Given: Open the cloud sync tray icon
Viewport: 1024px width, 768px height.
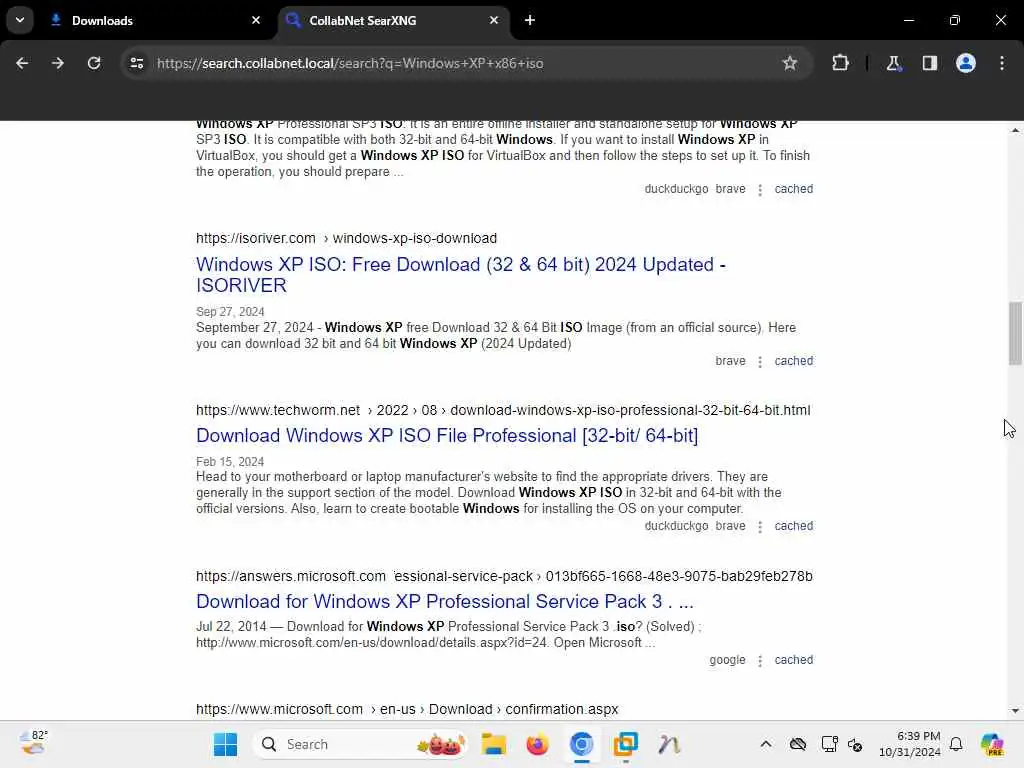Looking at the screenshot, I should 797,744.
